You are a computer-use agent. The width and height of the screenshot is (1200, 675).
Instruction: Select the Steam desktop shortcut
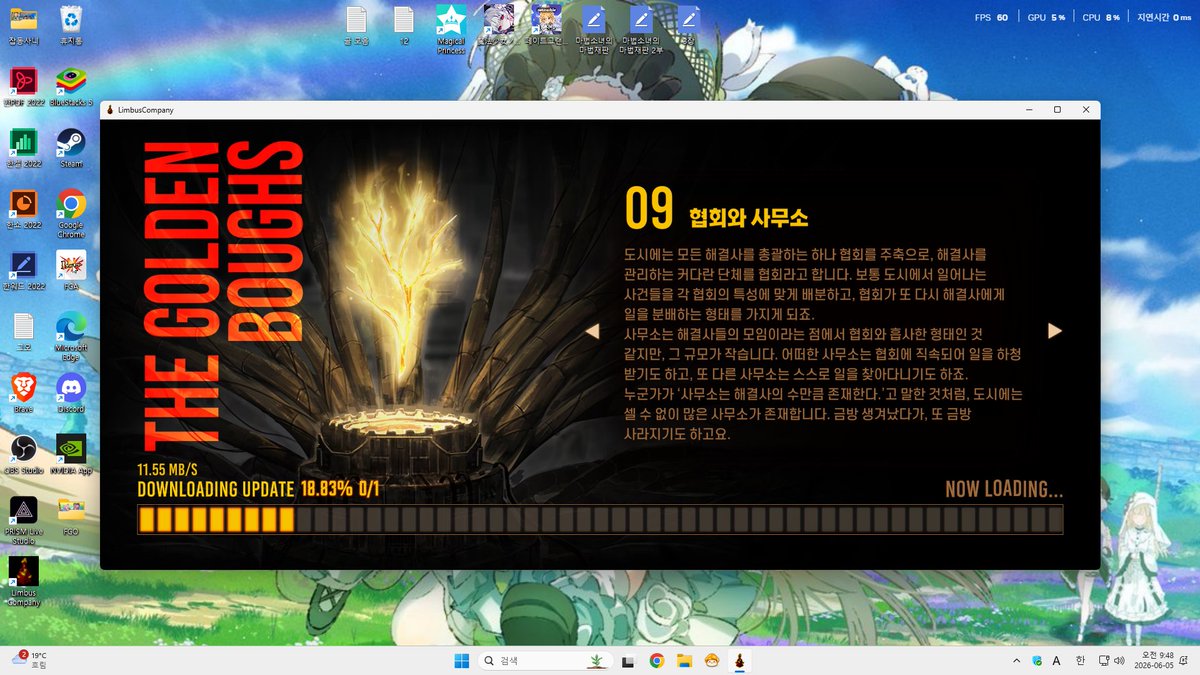click(71, 148)
